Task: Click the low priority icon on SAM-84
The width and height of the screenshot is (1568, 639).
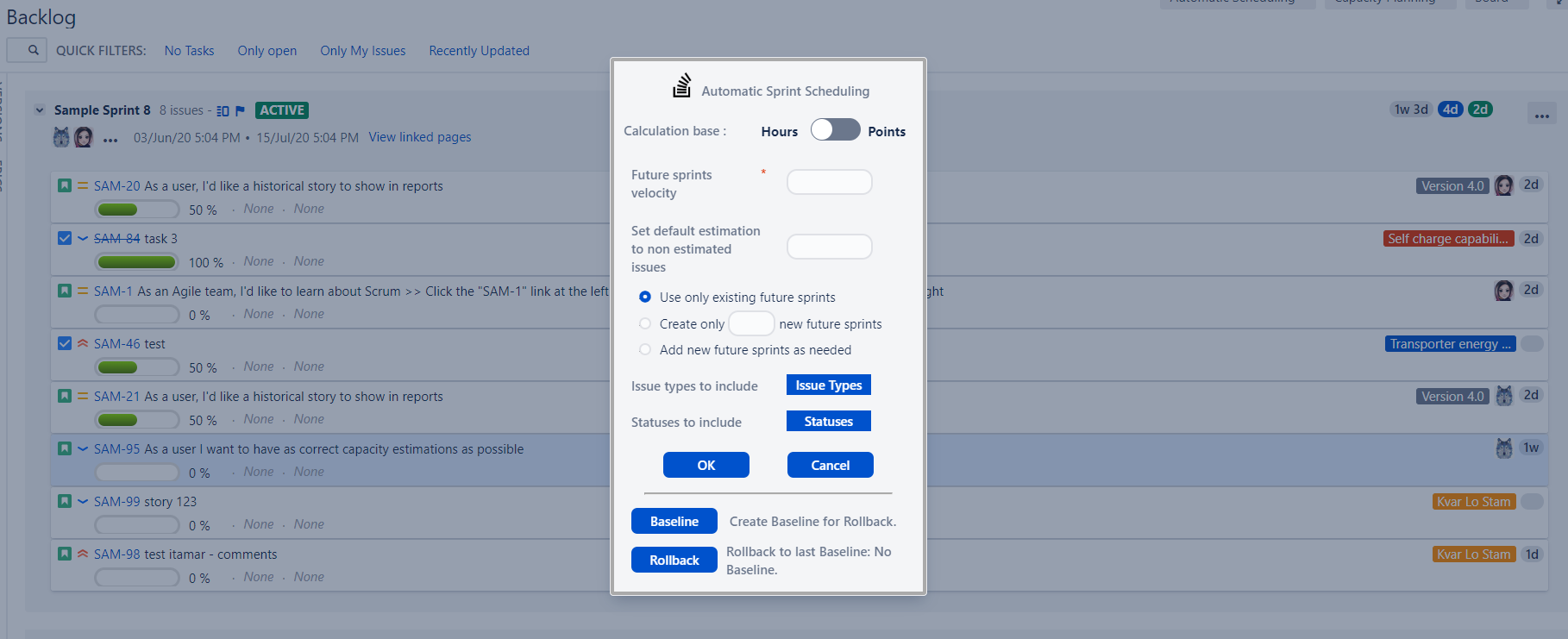Action: point(83,238)
